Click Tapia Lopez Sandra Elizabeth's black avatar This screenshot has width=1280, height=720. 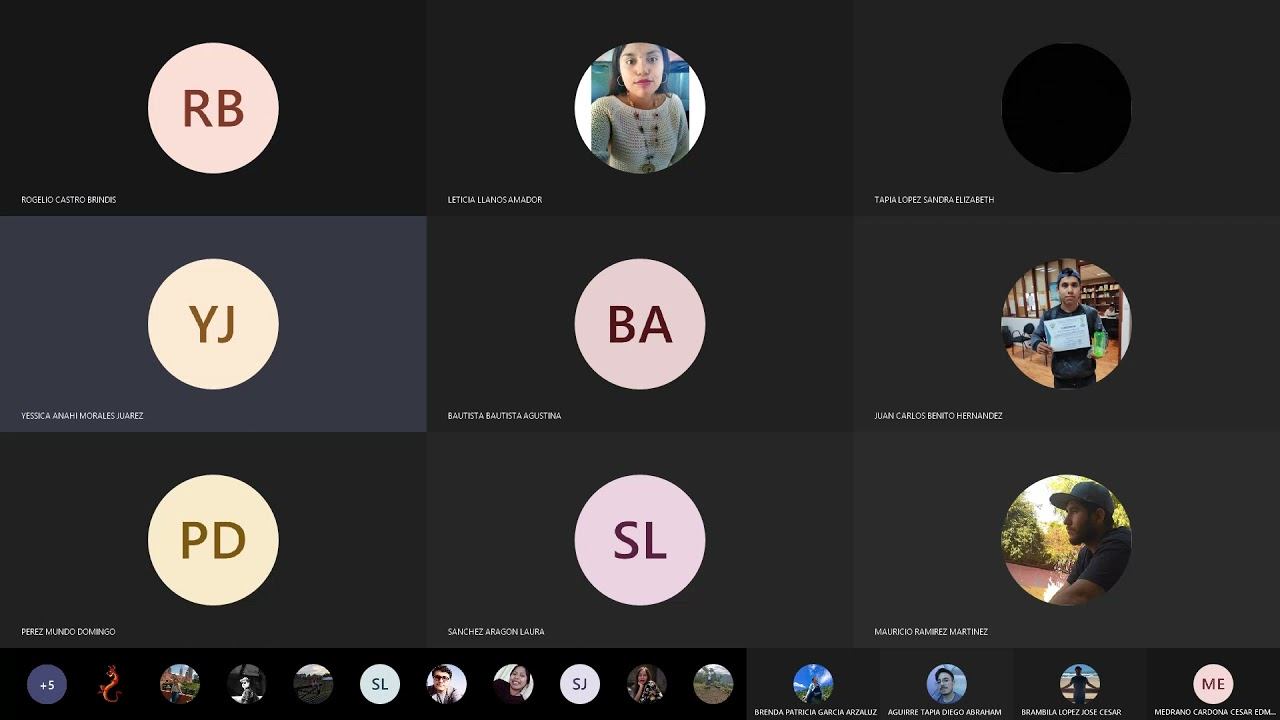click(x=1066, y=108)
